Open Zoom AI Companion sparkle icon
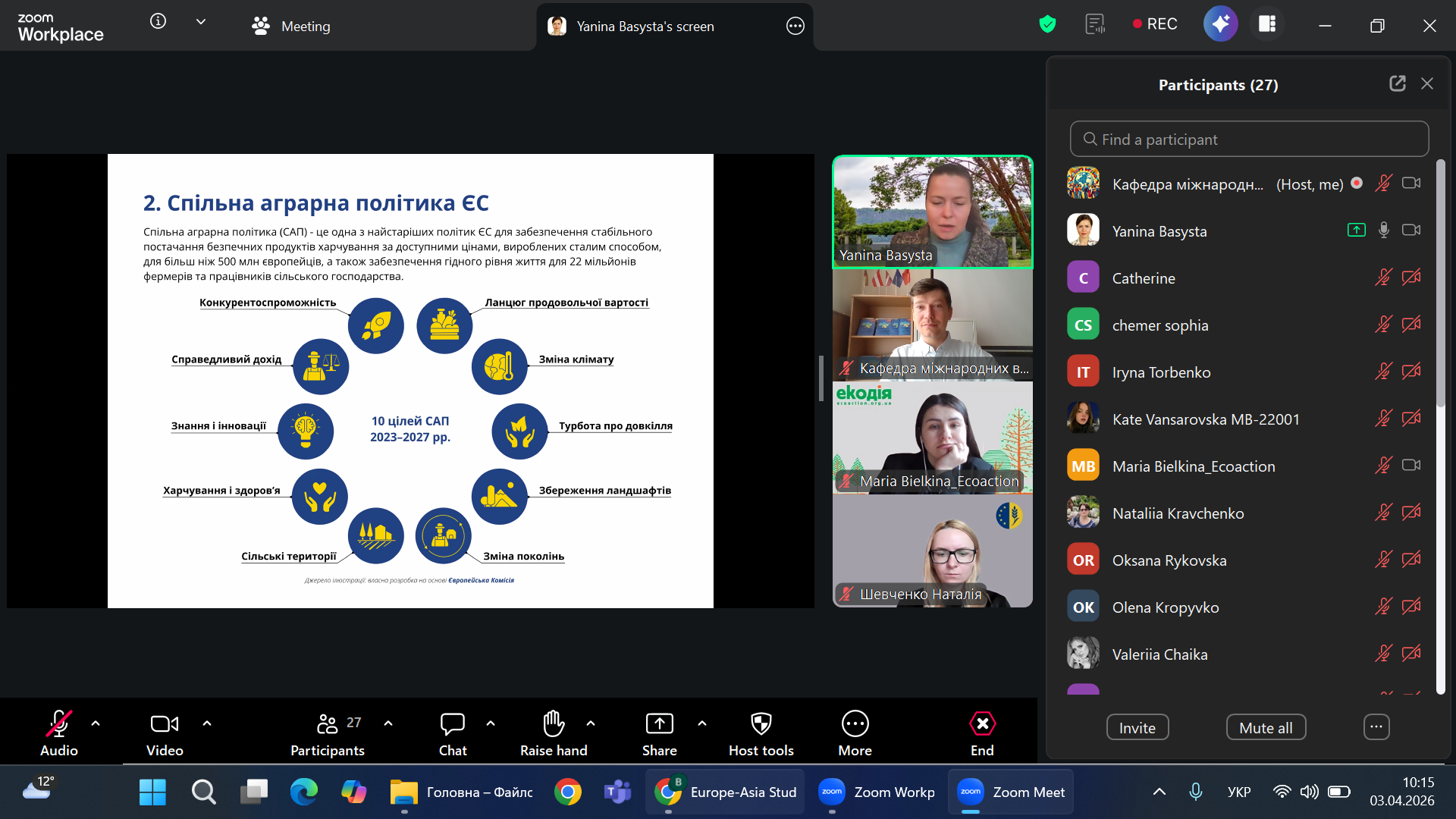 (x=1220, y=24)
